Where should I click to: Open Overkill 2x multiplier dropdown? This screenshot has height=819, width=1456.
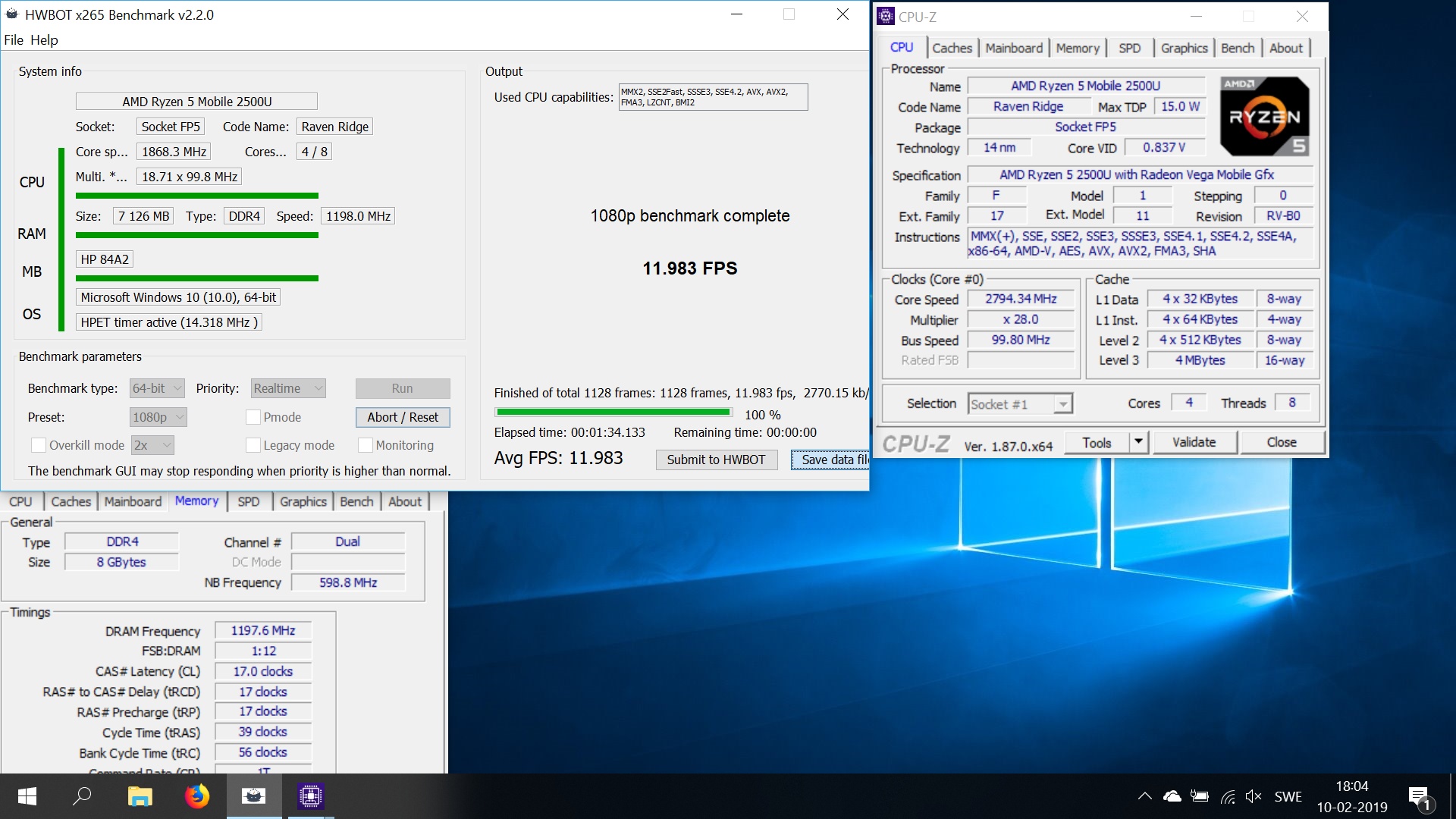tap(152, 445)
